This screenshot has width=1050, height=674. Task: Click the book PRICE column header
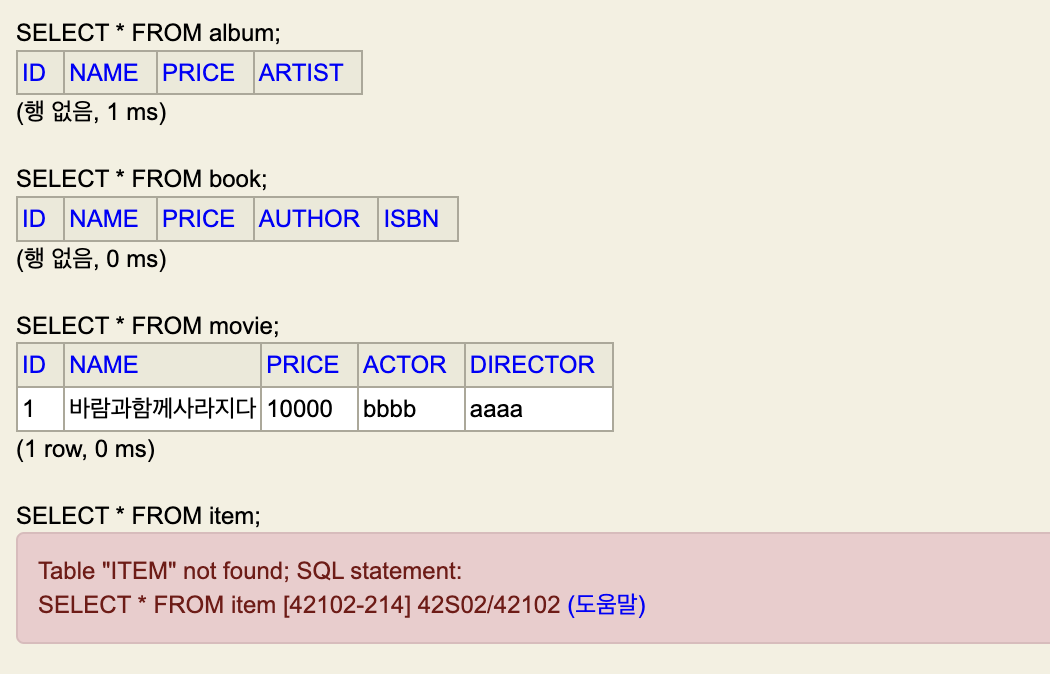[198, 219]
